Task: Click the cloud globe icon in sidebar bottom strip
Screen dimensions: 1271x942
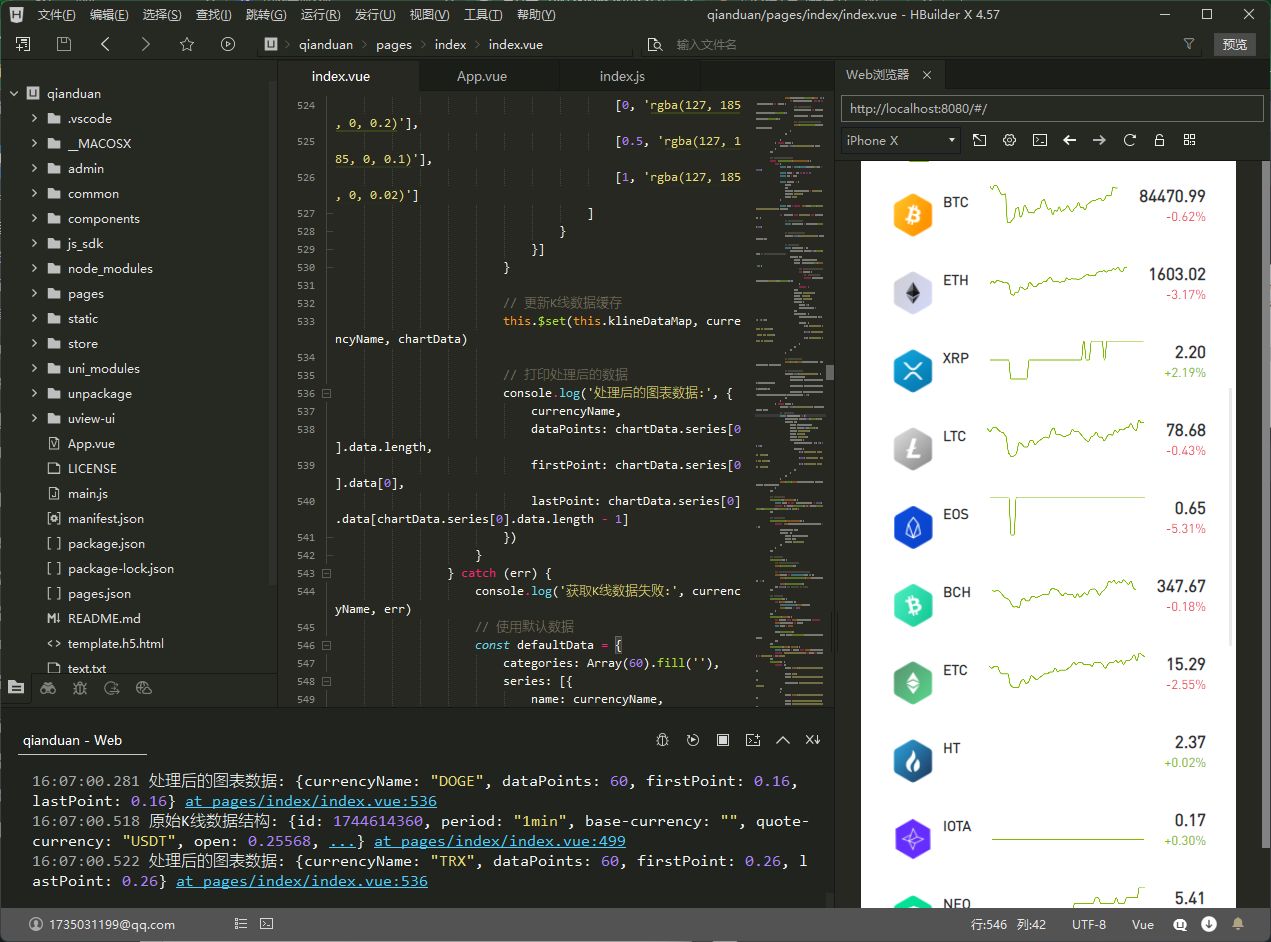Action: [x=144, y=687]
